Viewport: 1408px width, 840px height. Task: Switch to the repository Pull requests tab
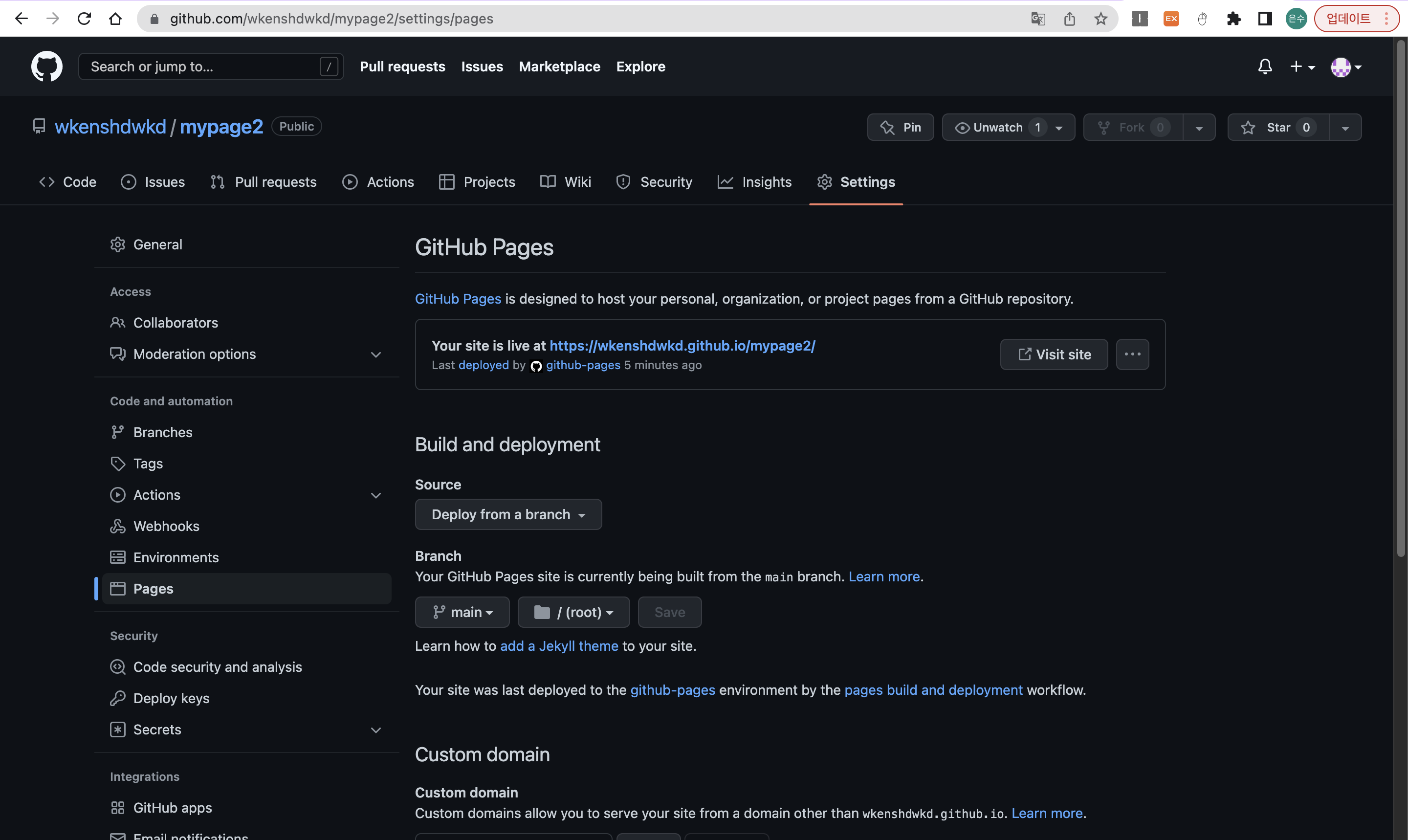point(263,182)
